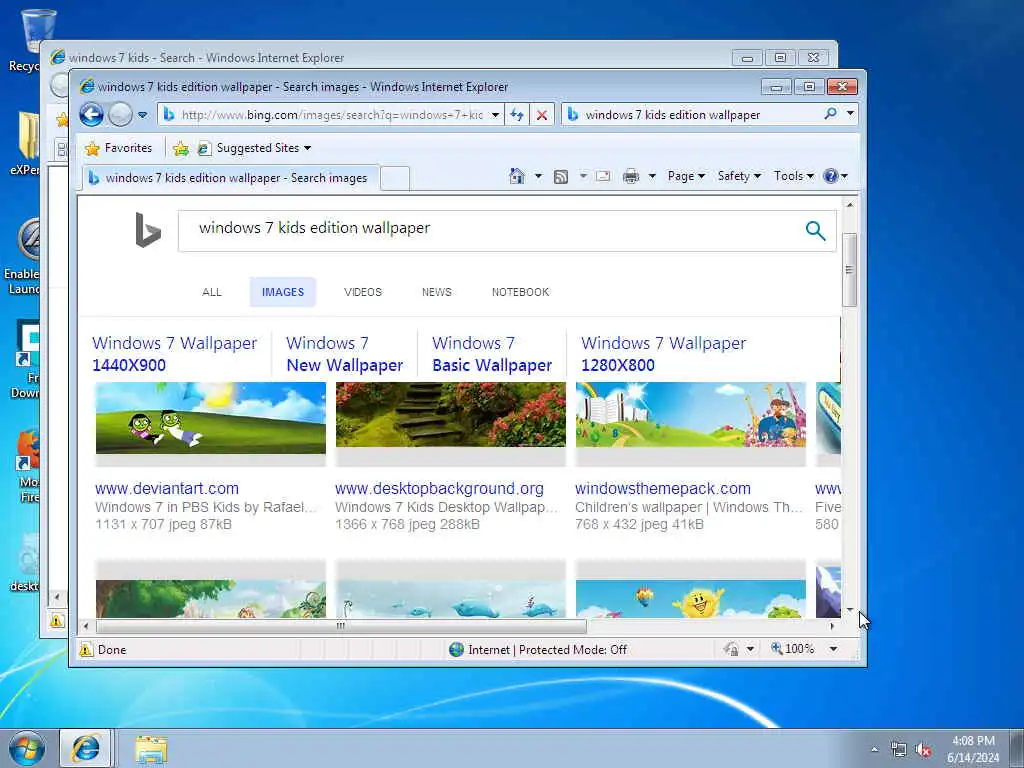1024x768 pixels.
Task: Open the Page menu
Action: [686, 176]
